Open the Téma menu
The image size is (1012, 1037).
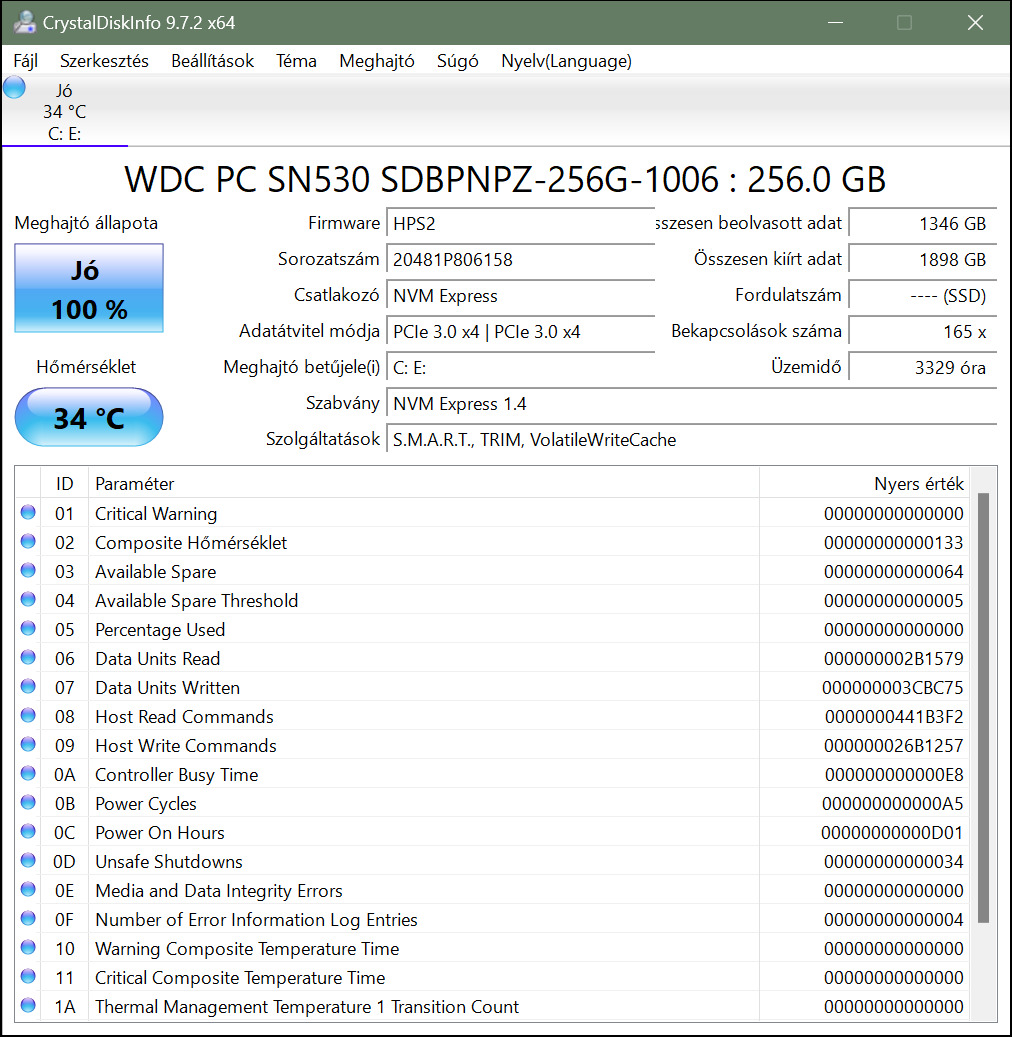[296, 61]
